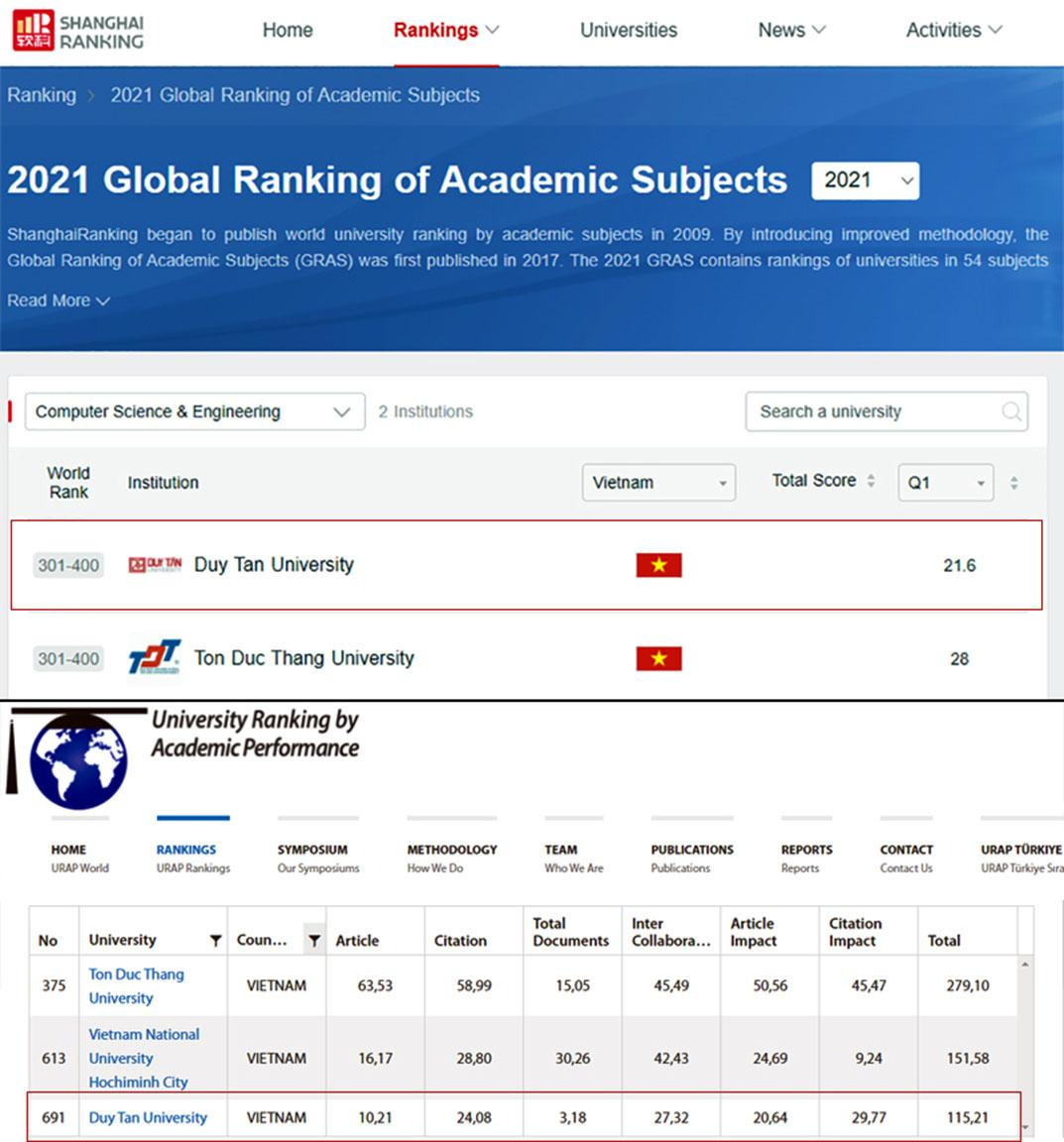Expand the Read More section
This screenshot has width=1064, height=1142.
(x=58, y=300)
